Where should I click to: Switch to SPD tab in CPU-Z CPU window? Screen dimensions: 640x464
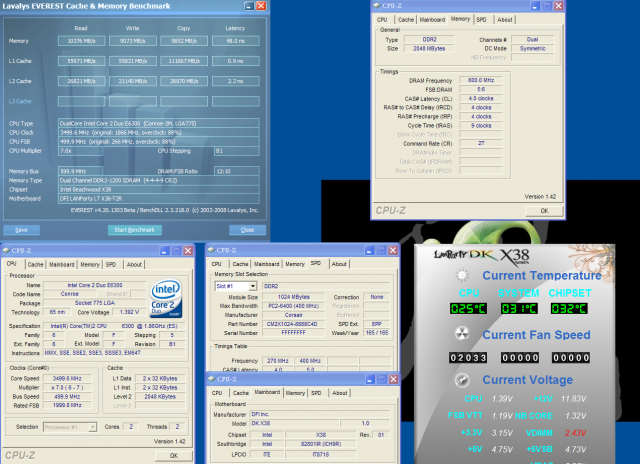point(111,264)
